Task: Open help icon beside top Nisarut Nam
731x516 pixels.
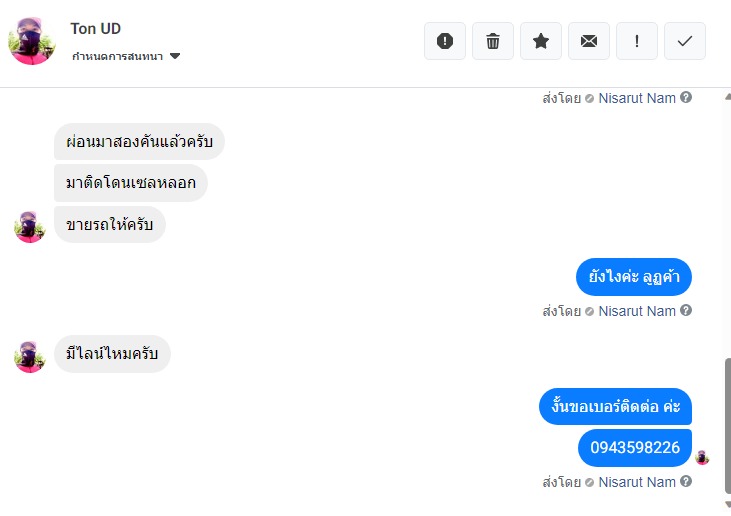Action: tap(686, 97)
